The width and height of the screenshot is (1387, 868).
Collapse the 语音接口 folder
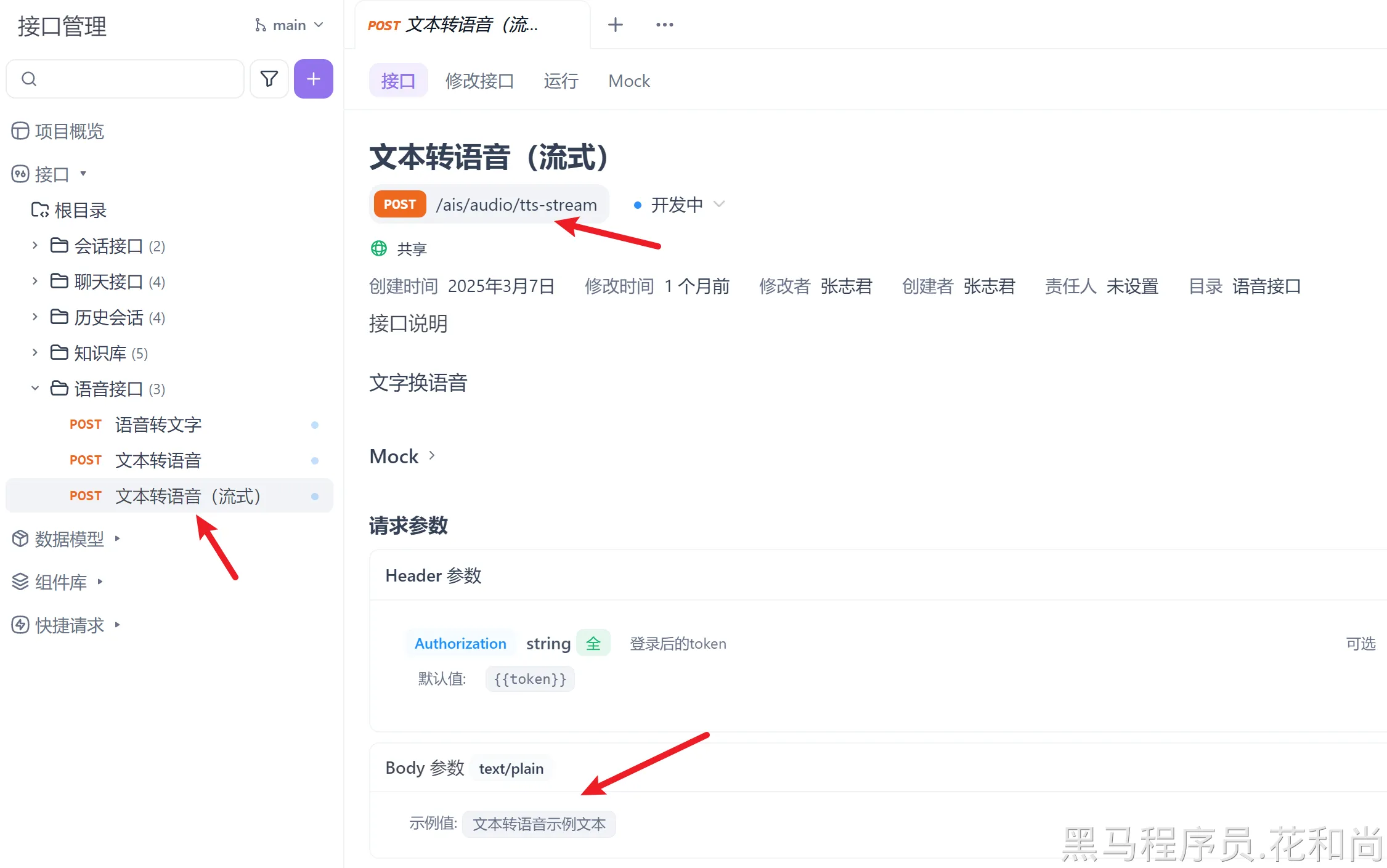tap(35, 389)
